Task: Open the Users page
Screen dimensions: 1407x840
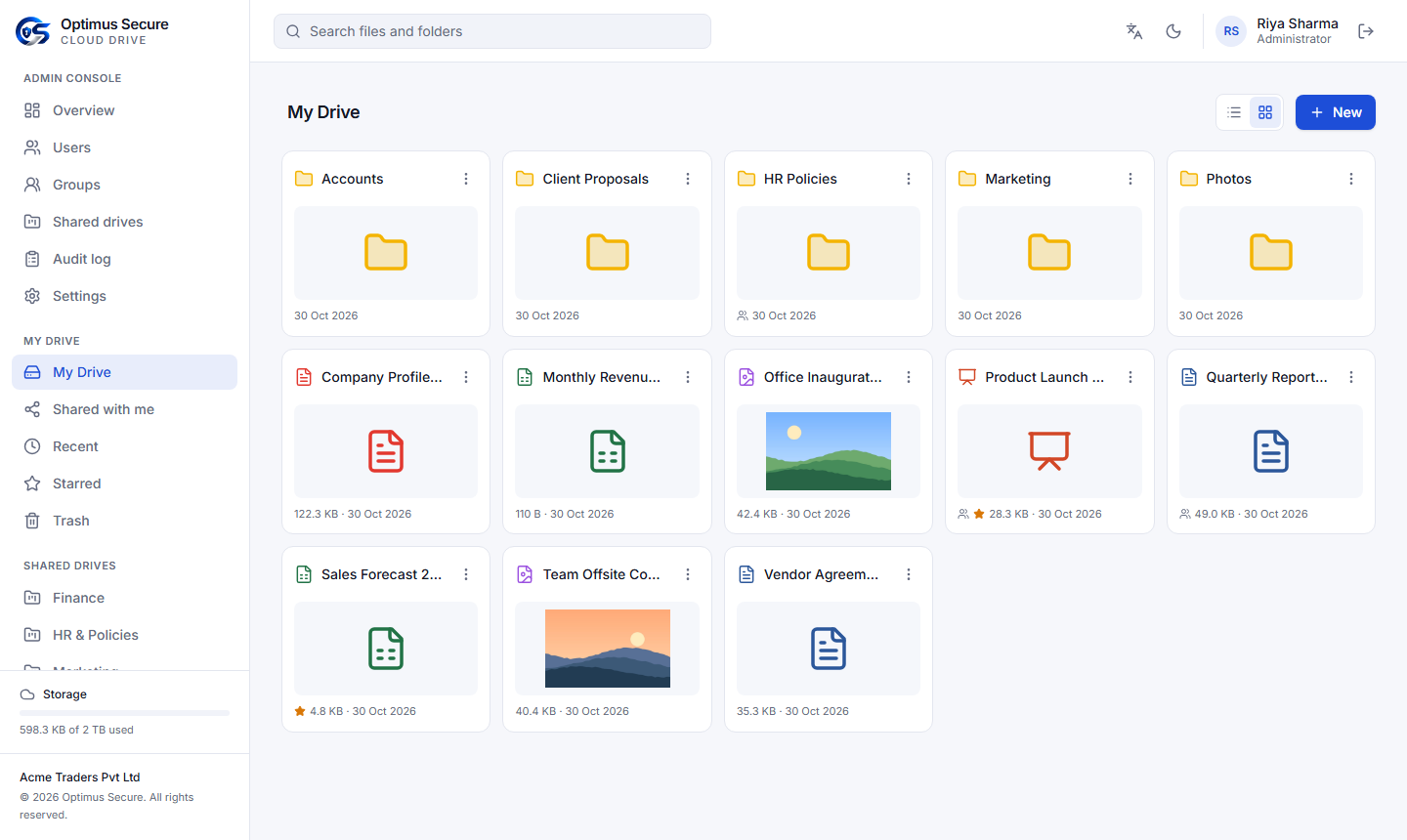Action: [x=124, y=147]
